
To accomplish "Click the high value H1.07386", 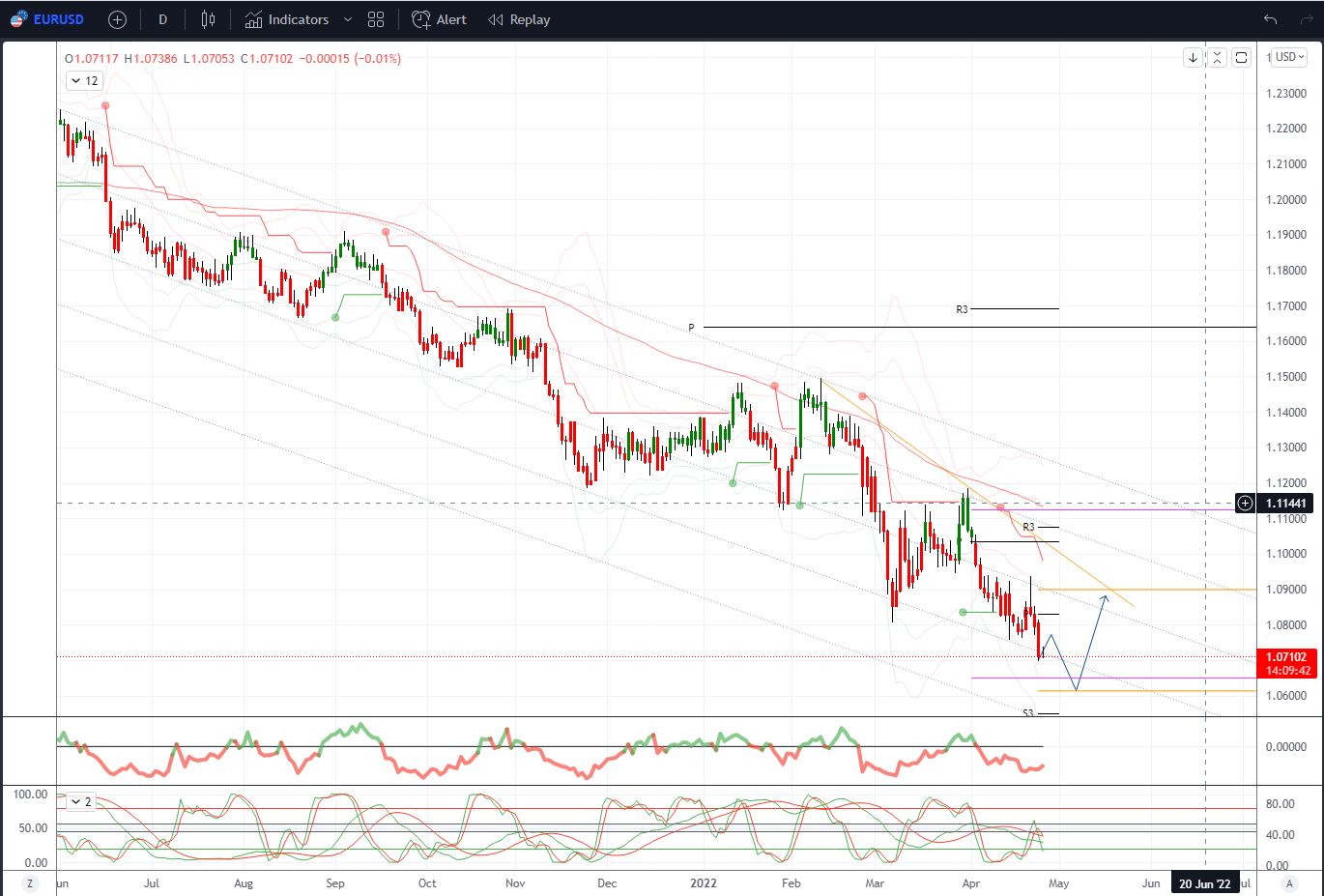I will click(x=151, y=59).
